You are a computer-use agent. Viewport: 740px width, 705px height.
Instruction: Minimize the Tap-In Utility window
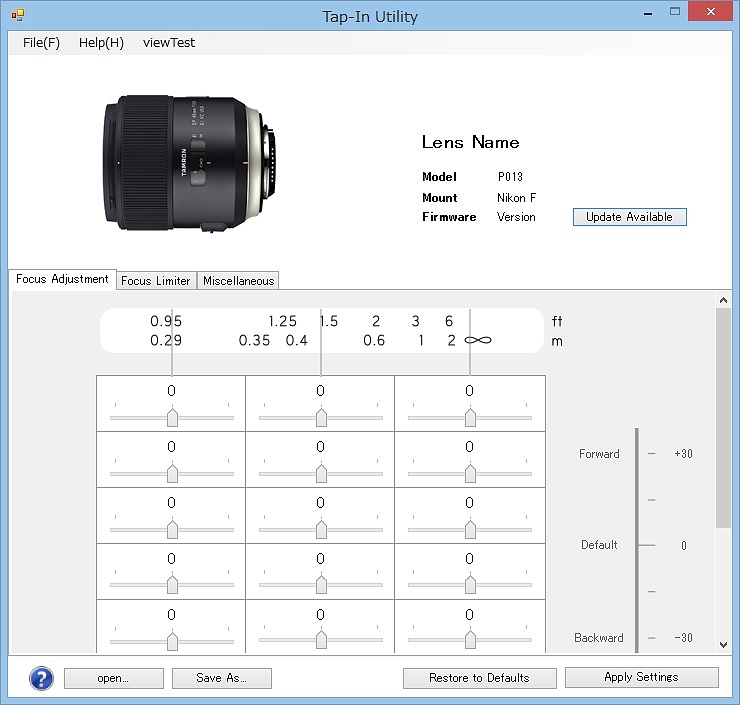click(x=648, y=12)
